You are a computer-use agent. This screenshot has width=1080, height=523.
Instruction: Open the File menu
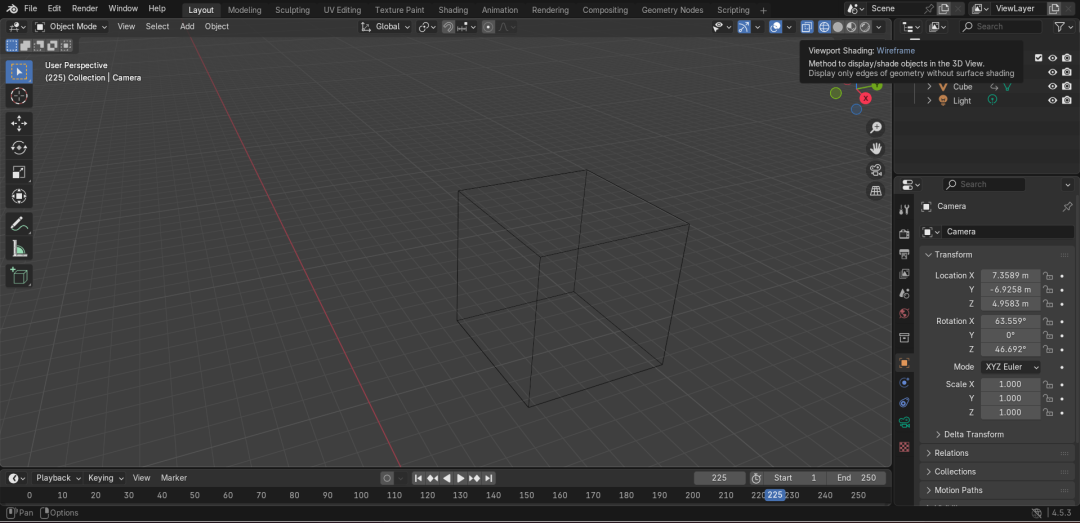point(30,9)
